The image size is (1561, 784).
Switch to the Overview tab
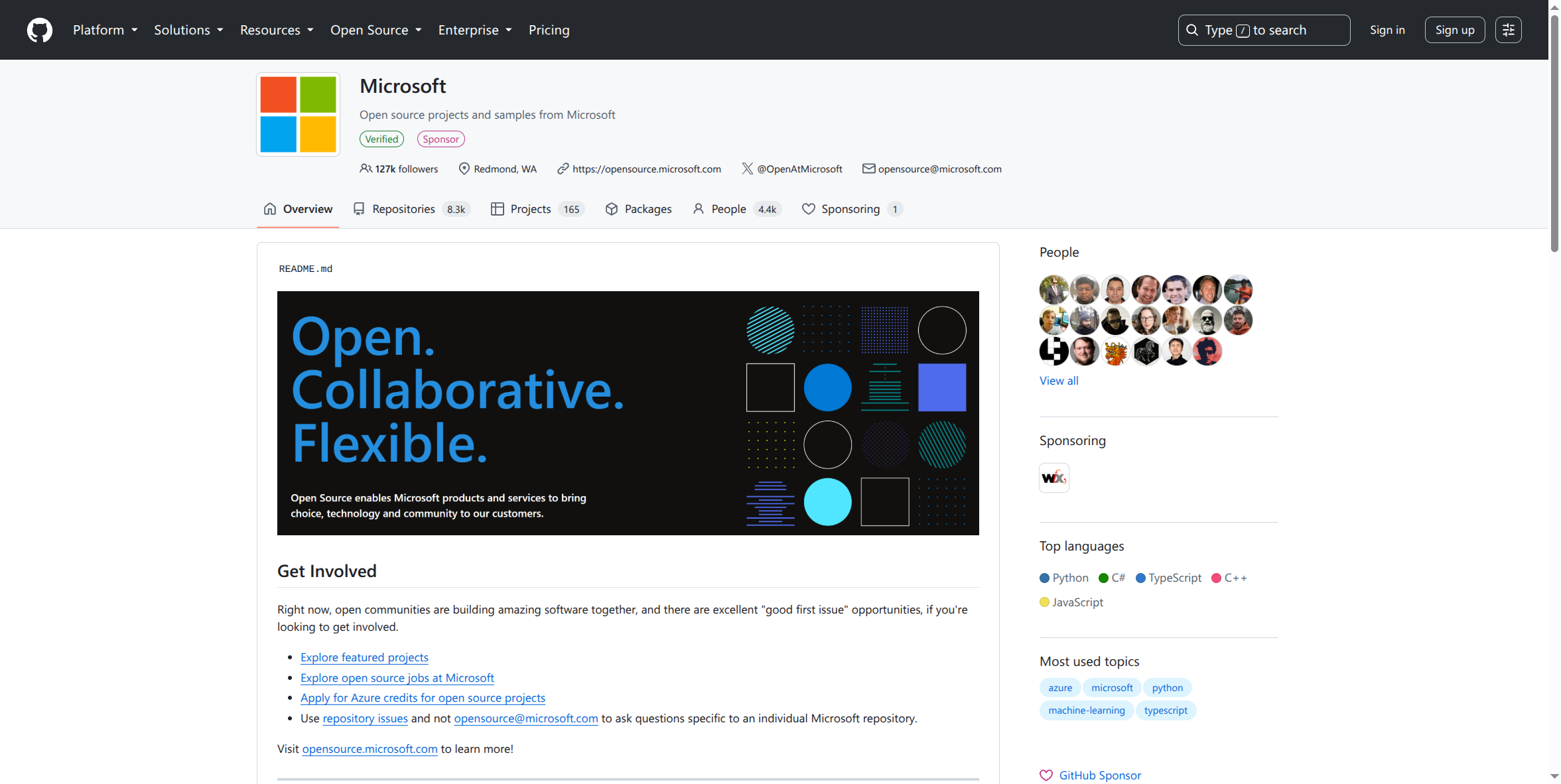[298, 209]
